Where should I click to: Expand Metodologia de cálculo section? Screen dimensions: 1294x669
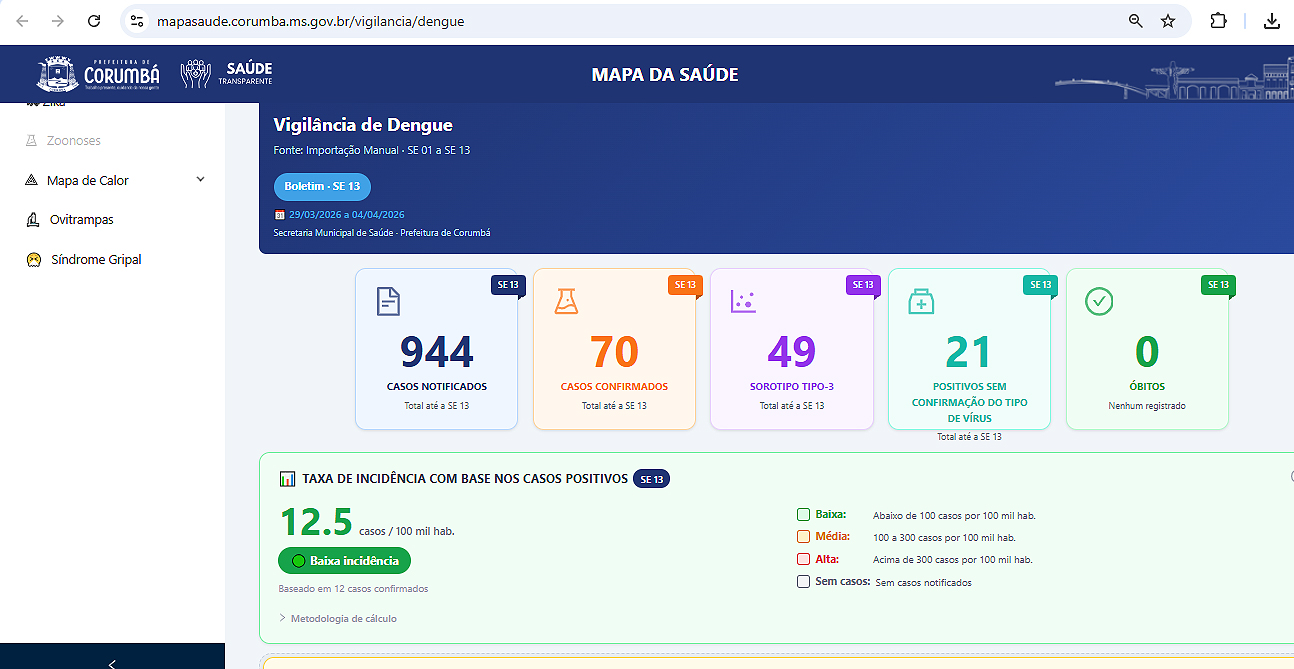[x=338, y=619]
